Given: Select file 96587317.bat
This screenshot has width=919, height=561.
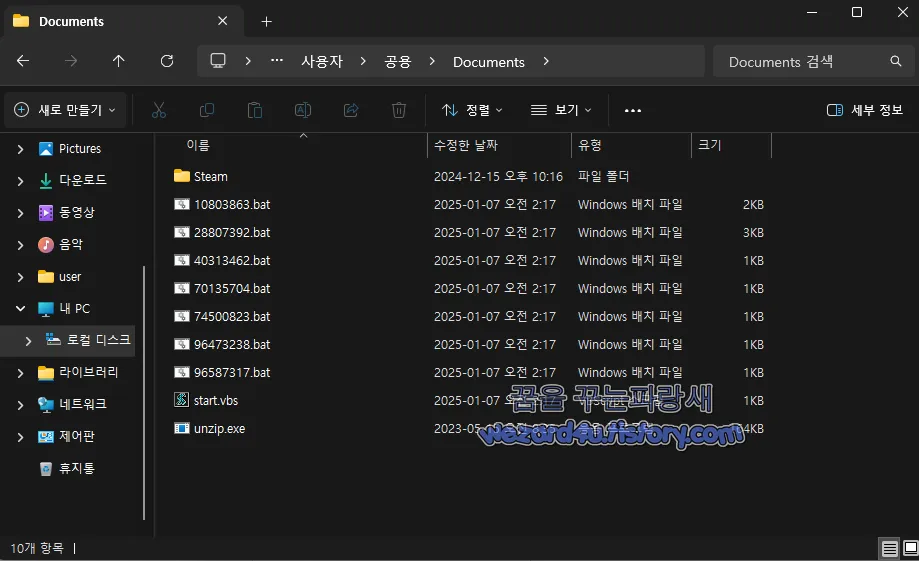Looking at the screenshot, I should (x=232, y=372).
